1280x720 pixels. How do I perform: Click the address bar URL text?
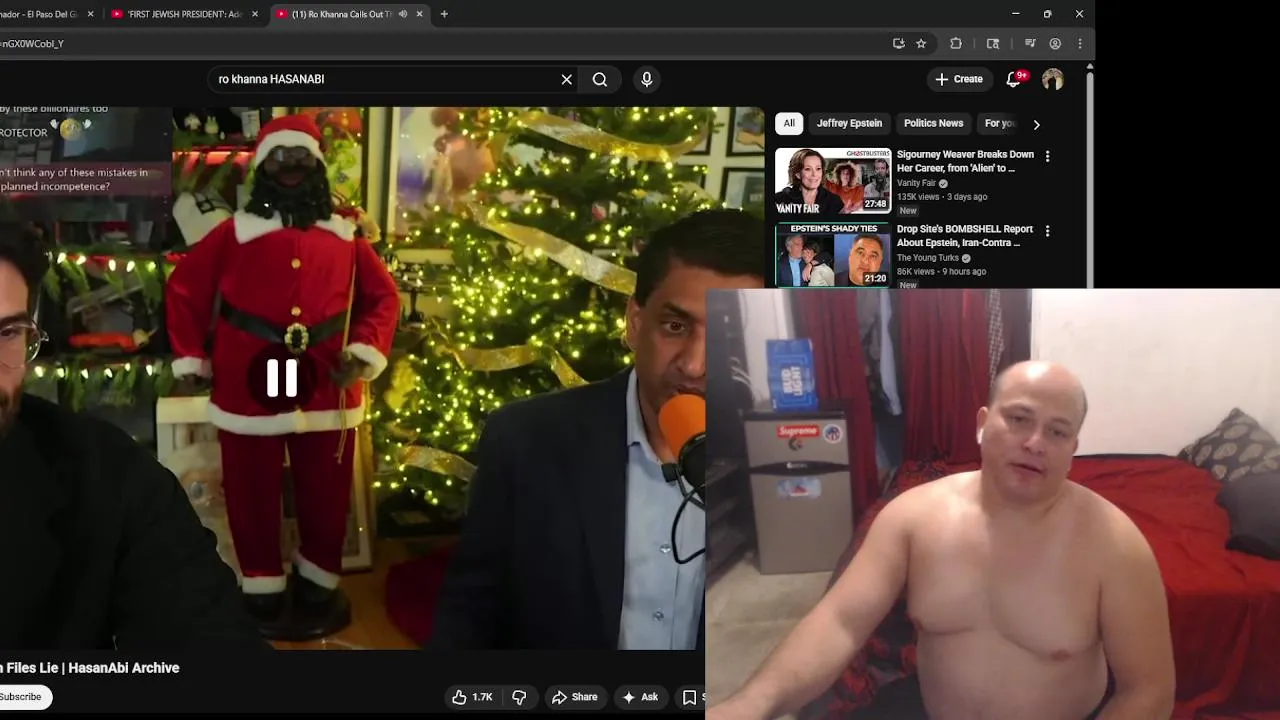click(x=32, y=44)
